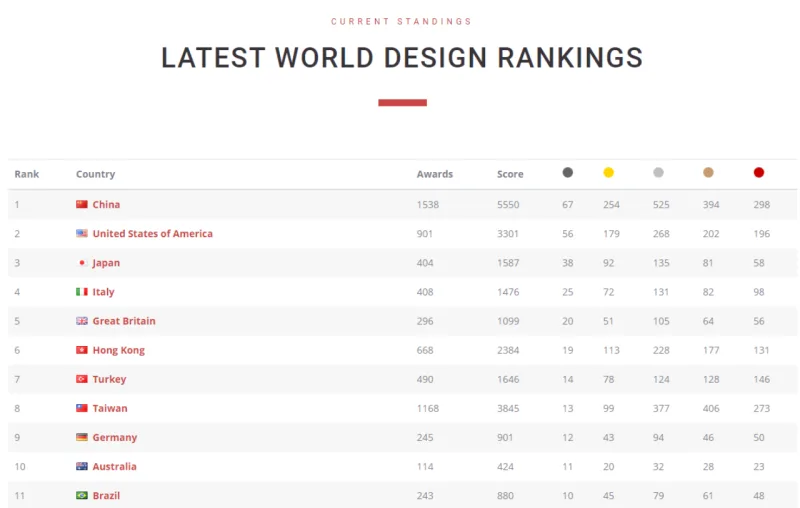Click the China flag icon
Viewport: 800px width, 508px height.
tap(82, 205)
